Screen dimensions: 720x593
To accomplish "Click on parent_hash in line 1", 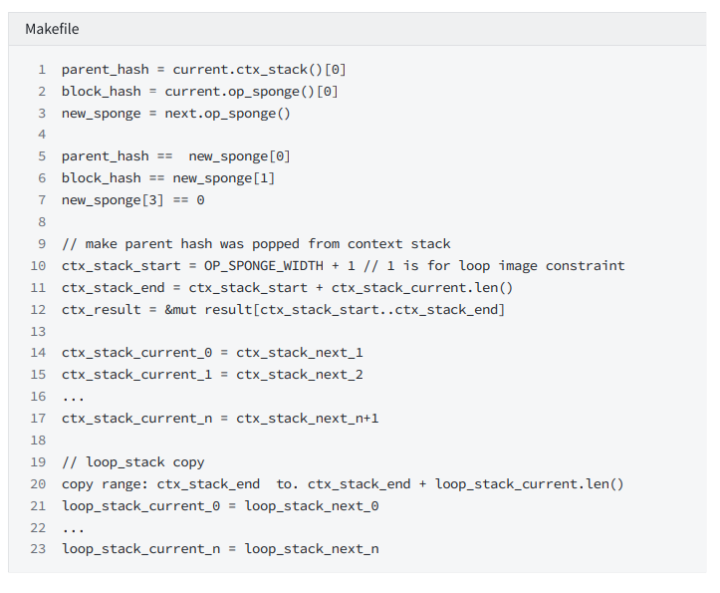I will 105,69.
